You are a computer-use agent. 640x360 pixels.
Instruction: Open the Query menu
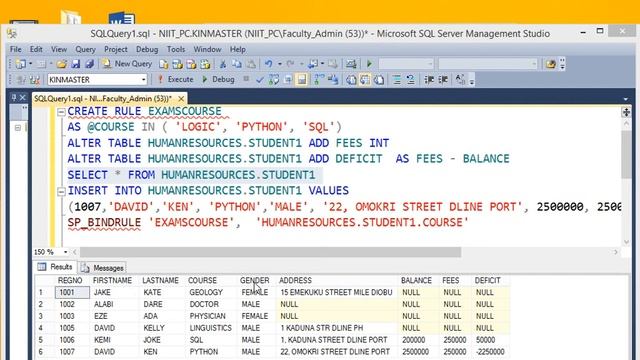pos(85,49)
